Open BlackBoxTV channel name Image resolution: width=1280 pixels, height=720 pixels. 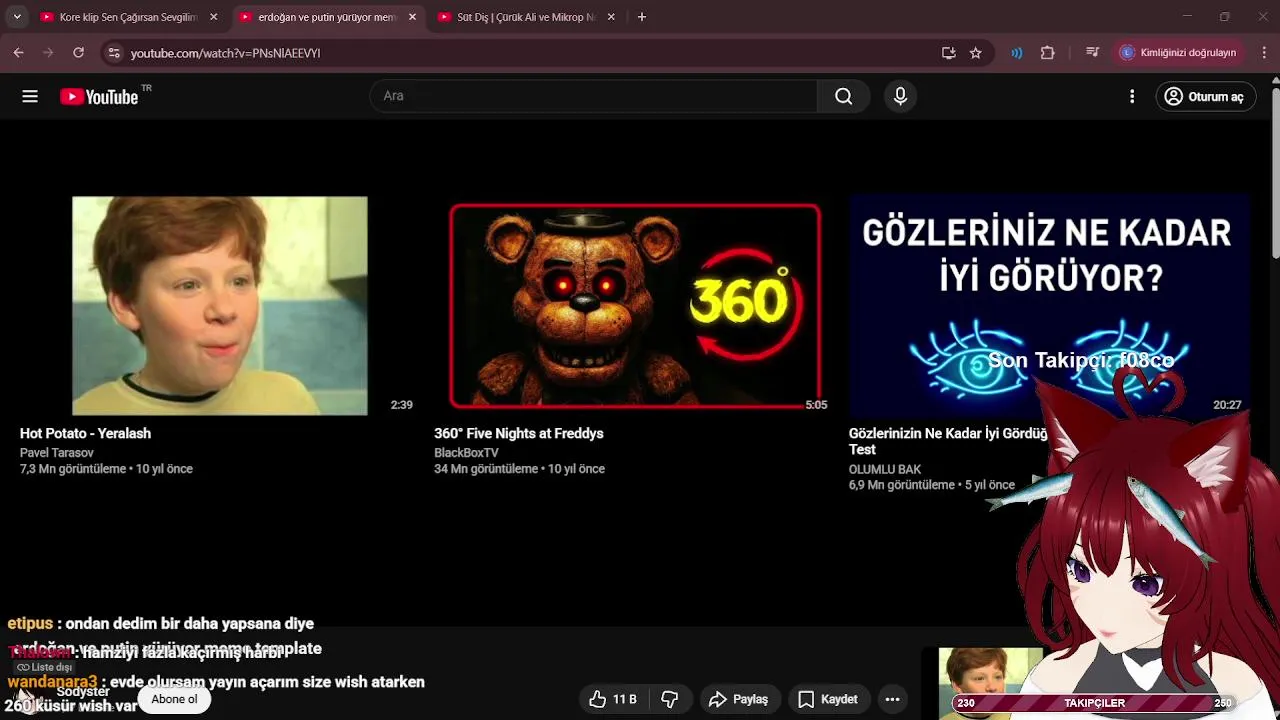(466, 453)
